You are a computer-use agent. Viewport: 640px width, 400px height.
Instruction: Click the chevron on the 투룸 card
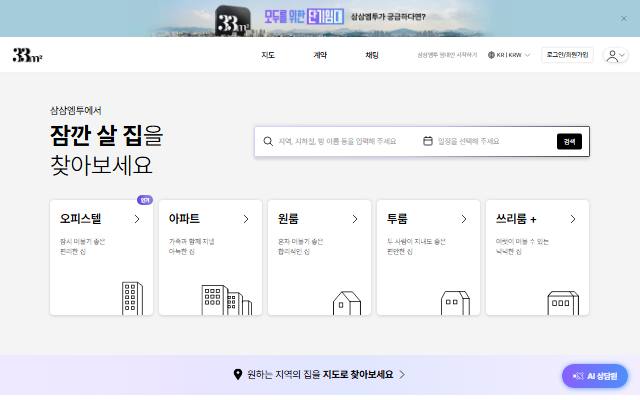(x=464, y=219)
